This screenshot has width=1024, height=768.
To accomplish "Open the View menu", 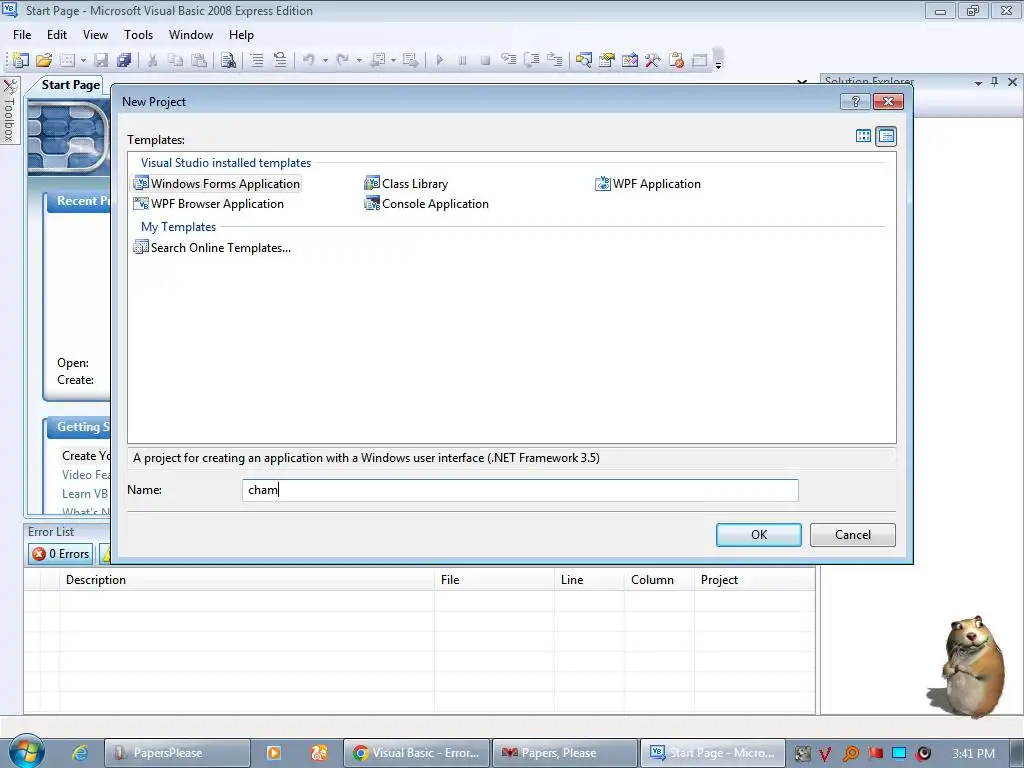I will [95, 35].
